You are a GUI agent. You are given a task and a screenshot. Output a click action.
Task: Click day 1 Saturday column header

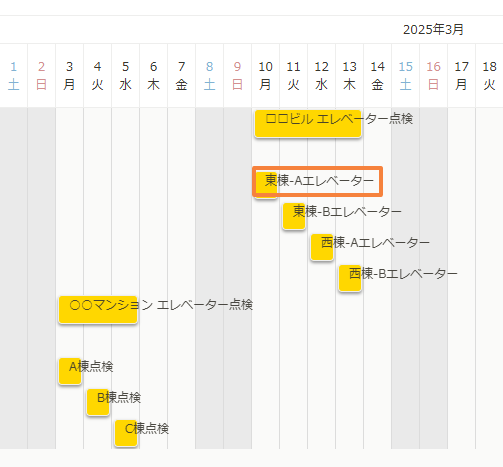pyautogui.click(x=13, y=75)
